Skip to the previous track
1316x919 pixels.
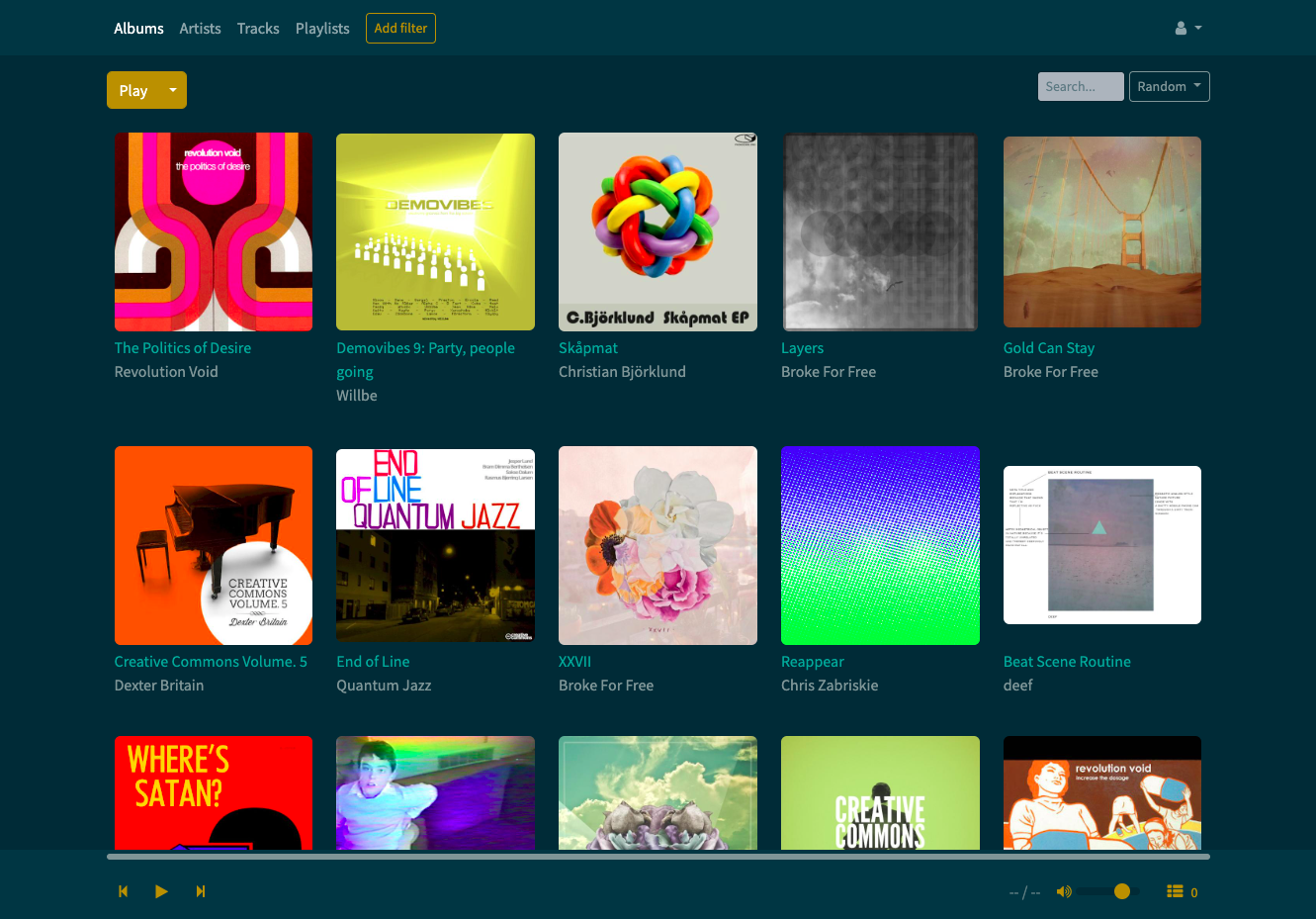click(x=124, y=891)
